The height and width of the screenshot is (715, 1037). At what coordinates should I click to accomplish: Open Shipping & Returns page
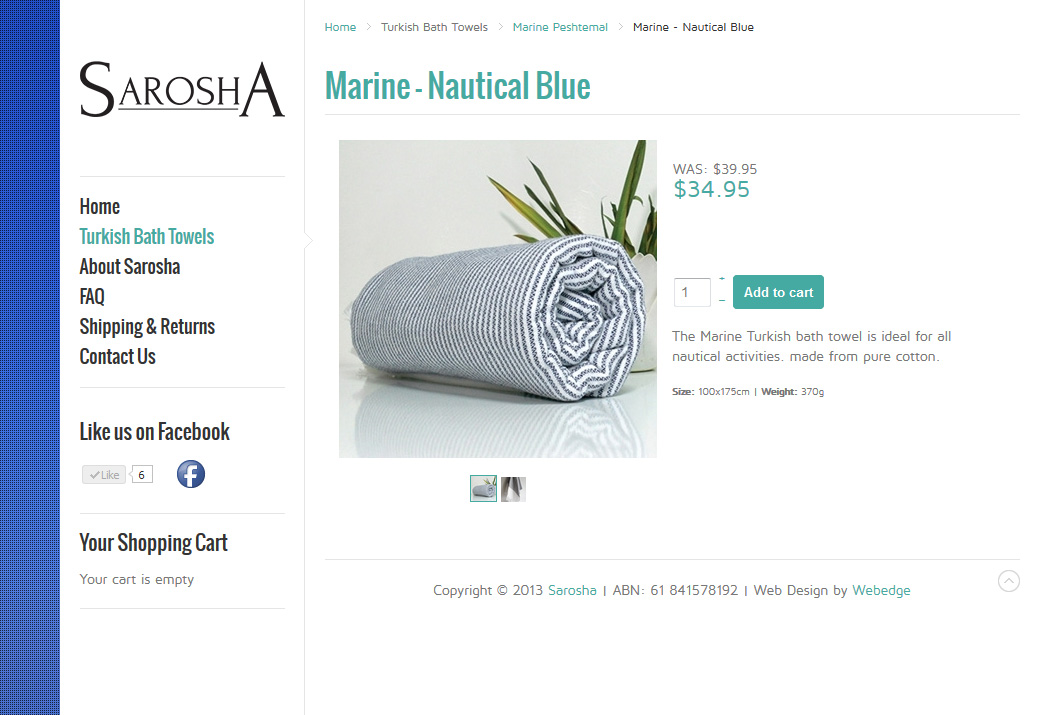(147, 327)
